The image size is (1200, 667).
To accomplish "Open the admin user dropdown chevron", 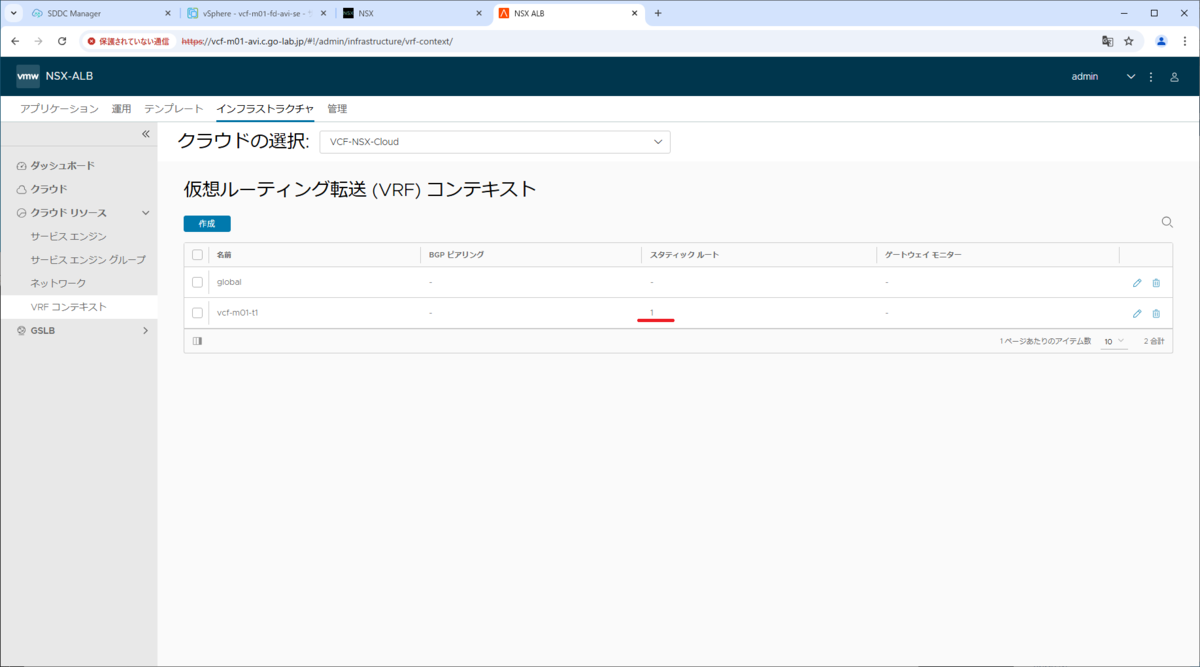I will [x=1131, y=77].
